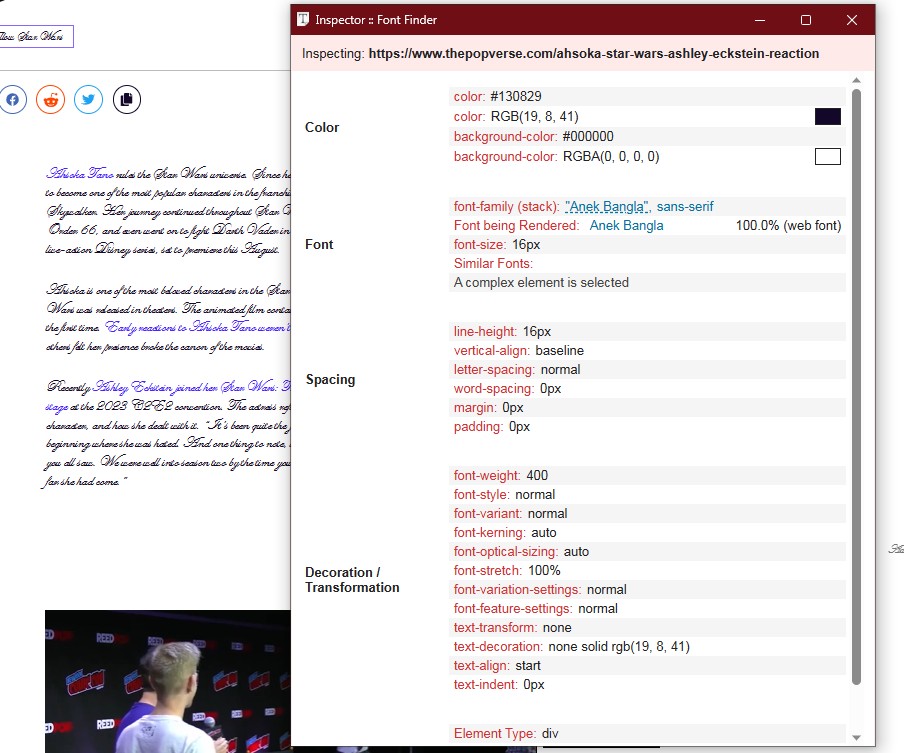Click the Spacing section heading
Image resolution: width=904 pixels, height=753 pixels.
coord(330,379)
